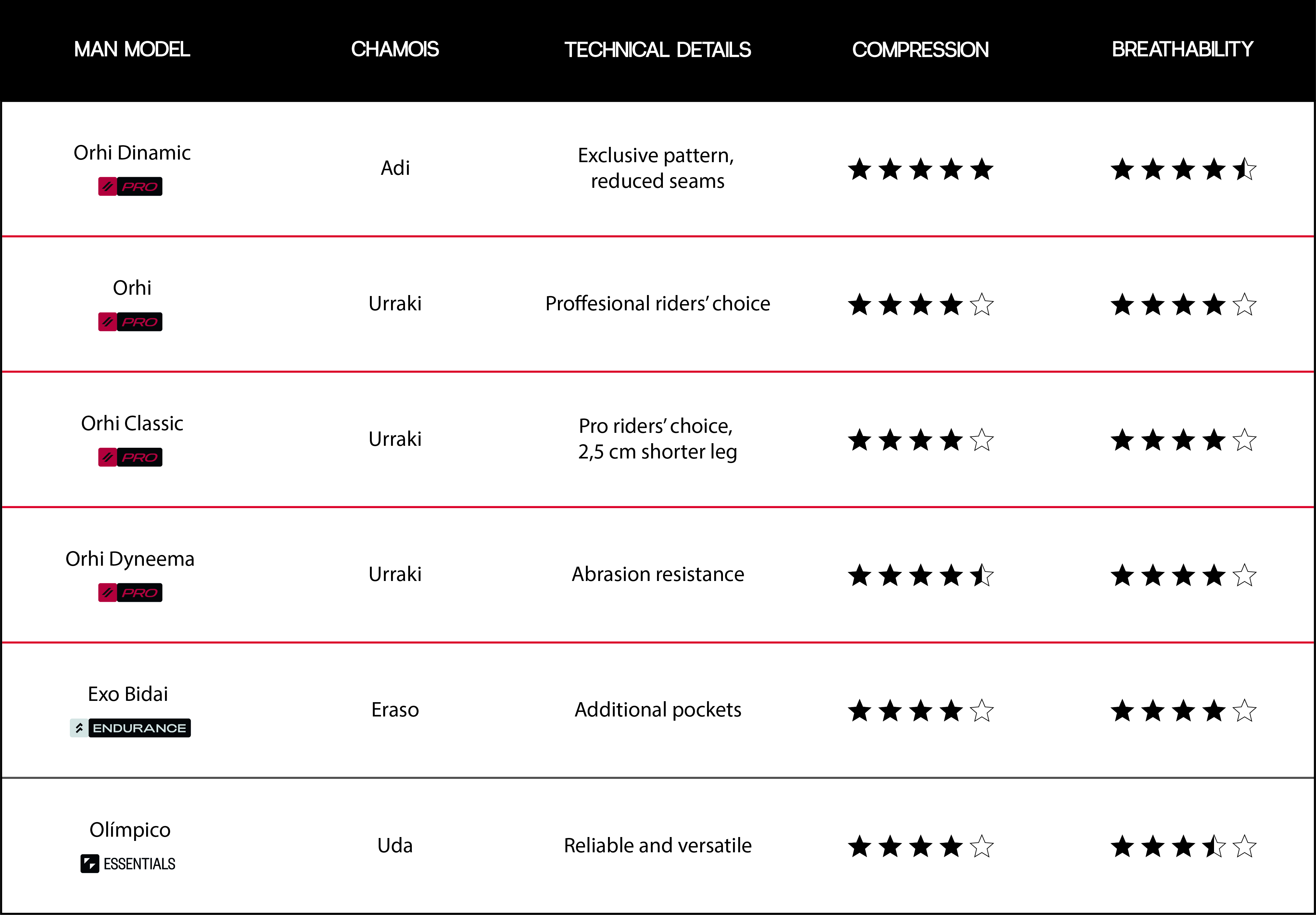Open the Adi chamois name
The height and width of the screenshot is (915, 1316).
click(x=395, y=168)
